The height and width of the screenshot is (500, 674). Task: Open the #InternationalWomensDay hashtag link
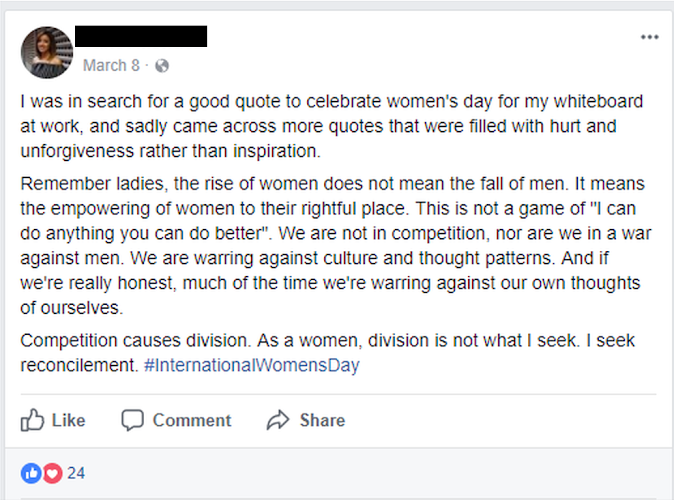point(251,365)
